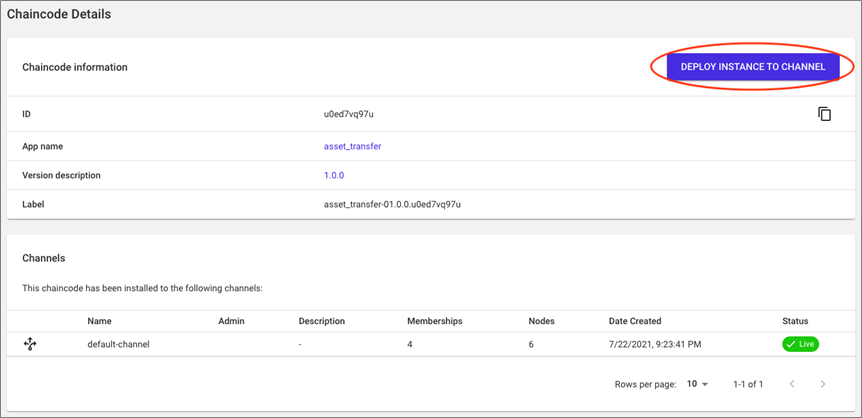Viewport: 862px width, 418px height.
Task: Click the Deploy Instance to Channel button
Action: click(753, 67)
